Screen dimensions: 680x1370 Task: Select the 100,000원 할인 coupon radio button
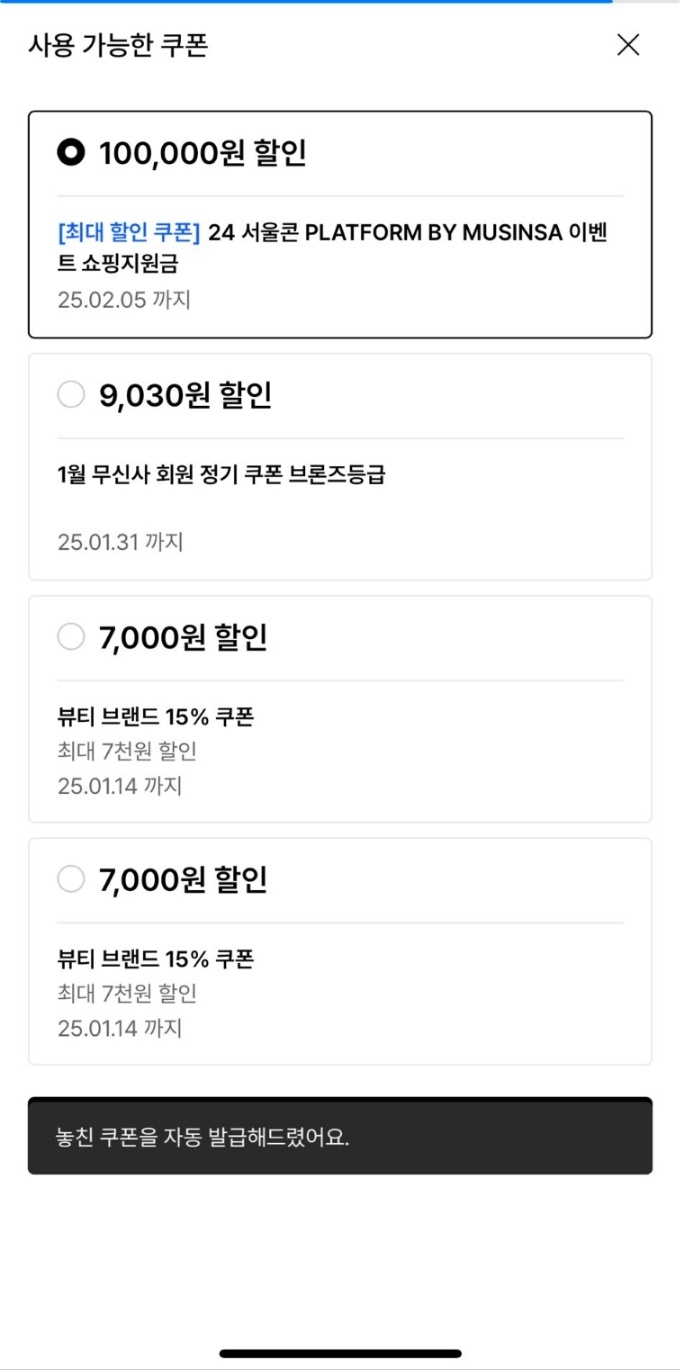click(71, 151)
